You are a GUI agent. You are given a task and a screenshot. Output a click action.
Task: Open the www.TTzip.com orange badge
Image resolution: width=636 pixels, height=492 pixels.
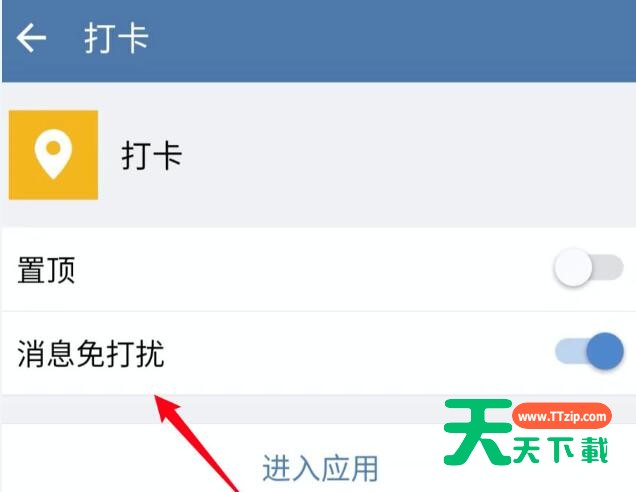pos(562,416)
